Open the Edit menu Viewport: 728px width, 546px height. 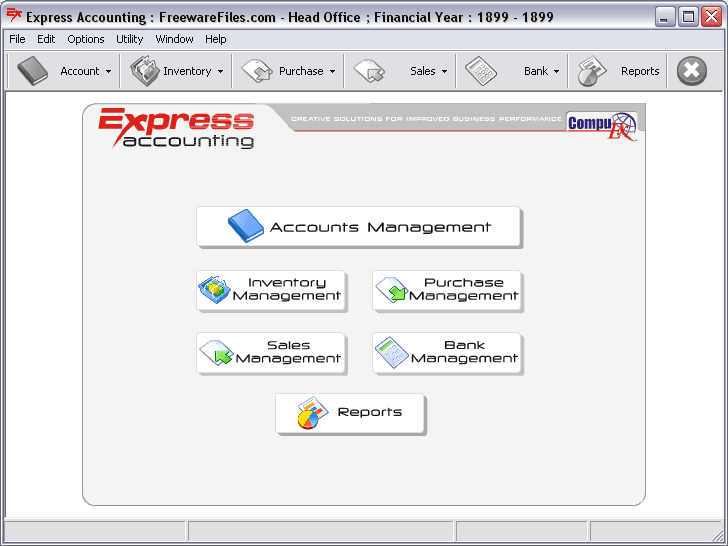coord(46,39)
